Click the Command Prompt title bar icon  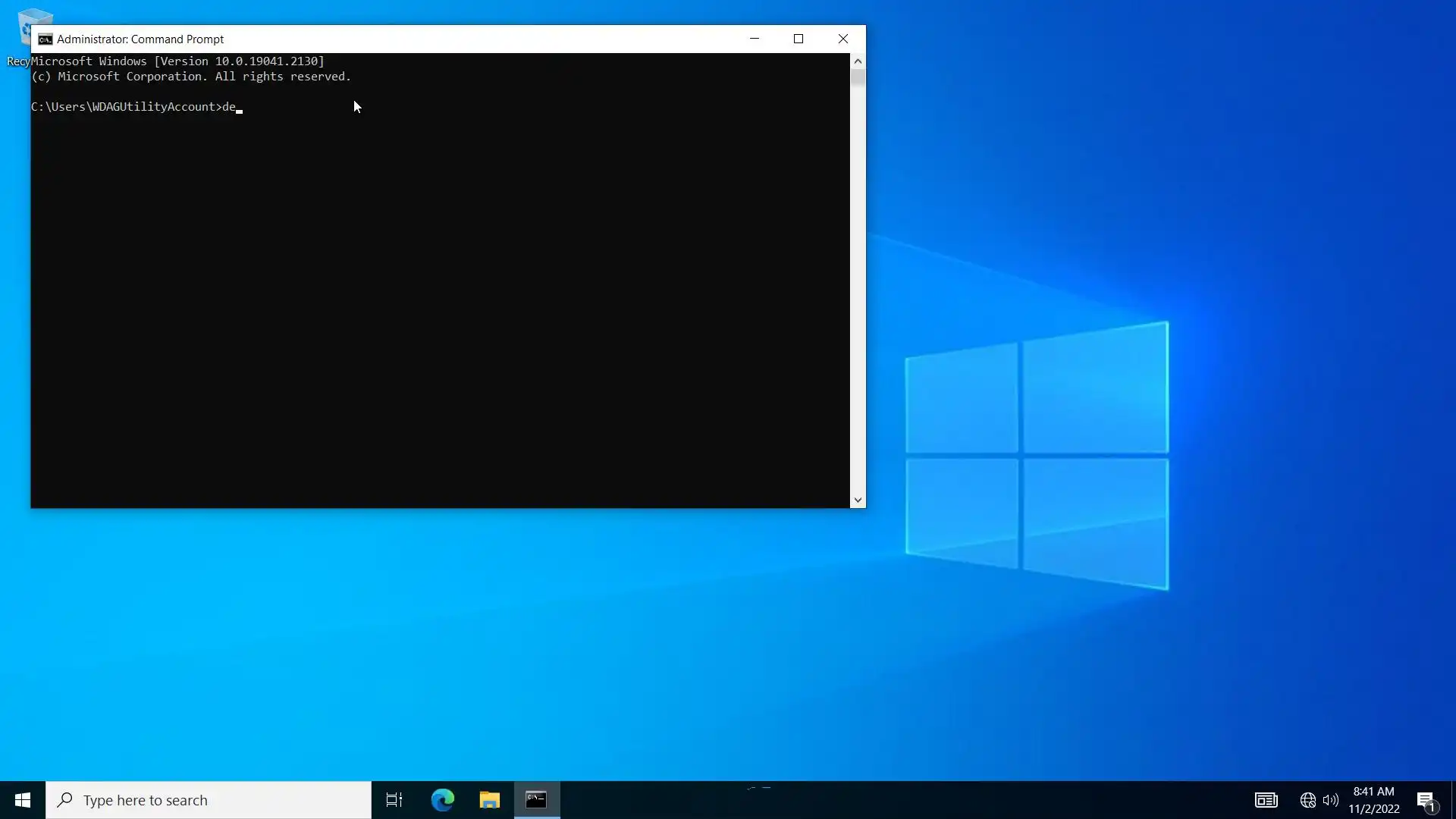[45, 39]
